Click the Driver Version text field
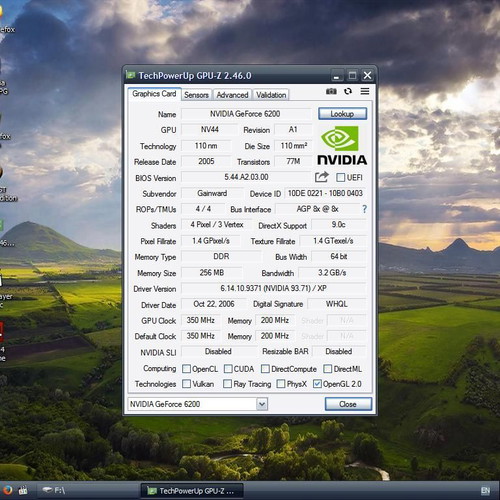This screenshot has width=500, height=500. 273,288
